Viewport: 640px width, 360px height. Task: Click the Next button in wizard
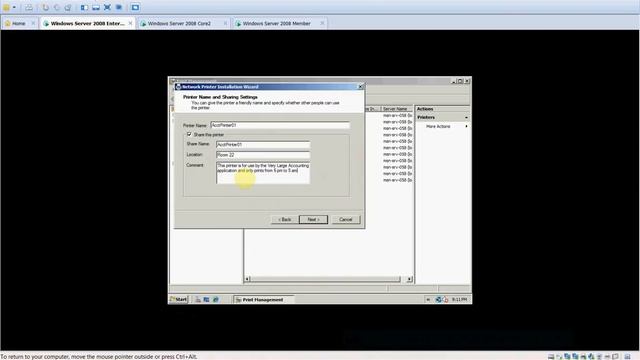click(313, 220)
